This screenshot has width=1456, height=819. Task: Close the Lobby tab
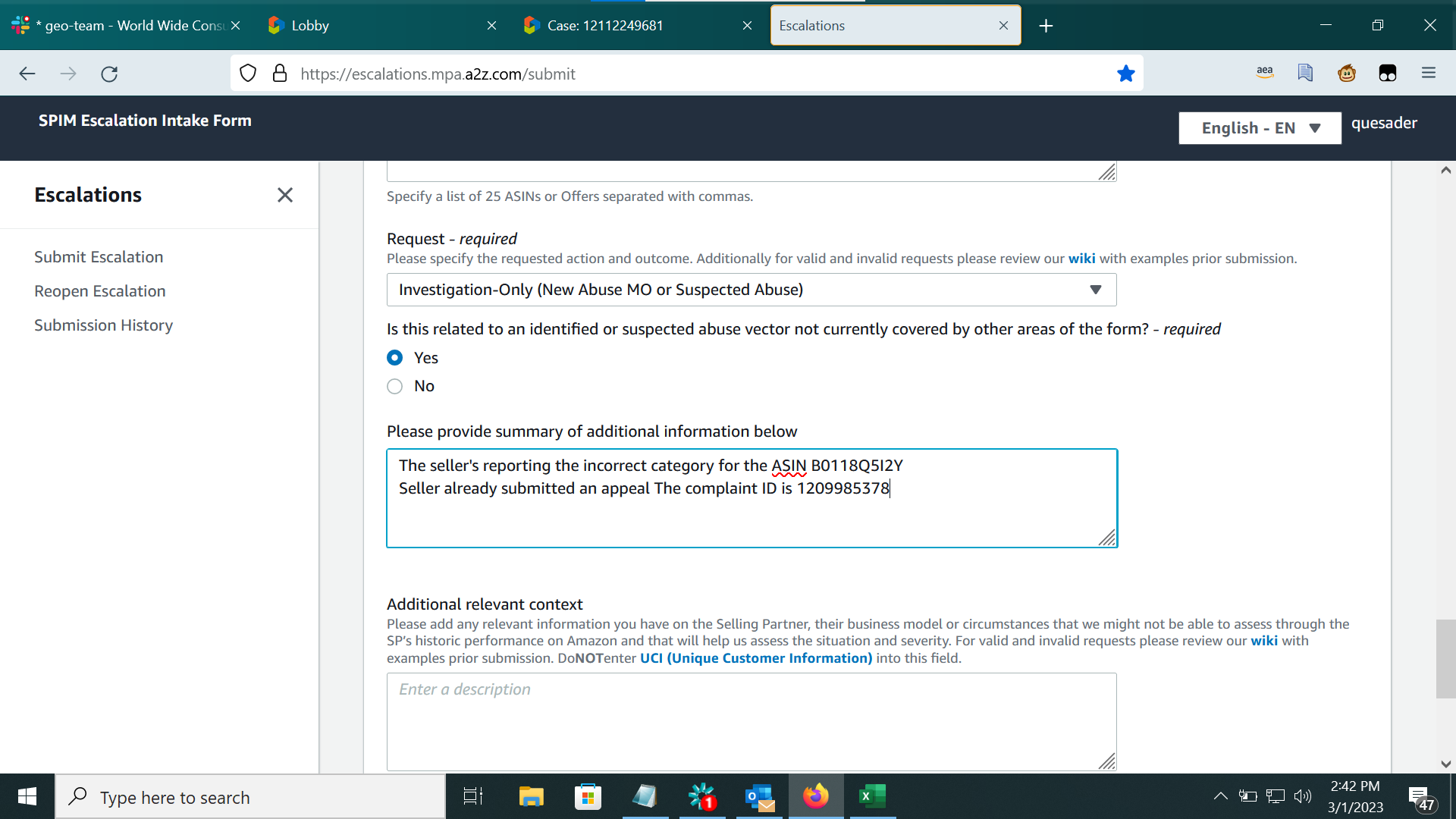(x=491, y=25)
